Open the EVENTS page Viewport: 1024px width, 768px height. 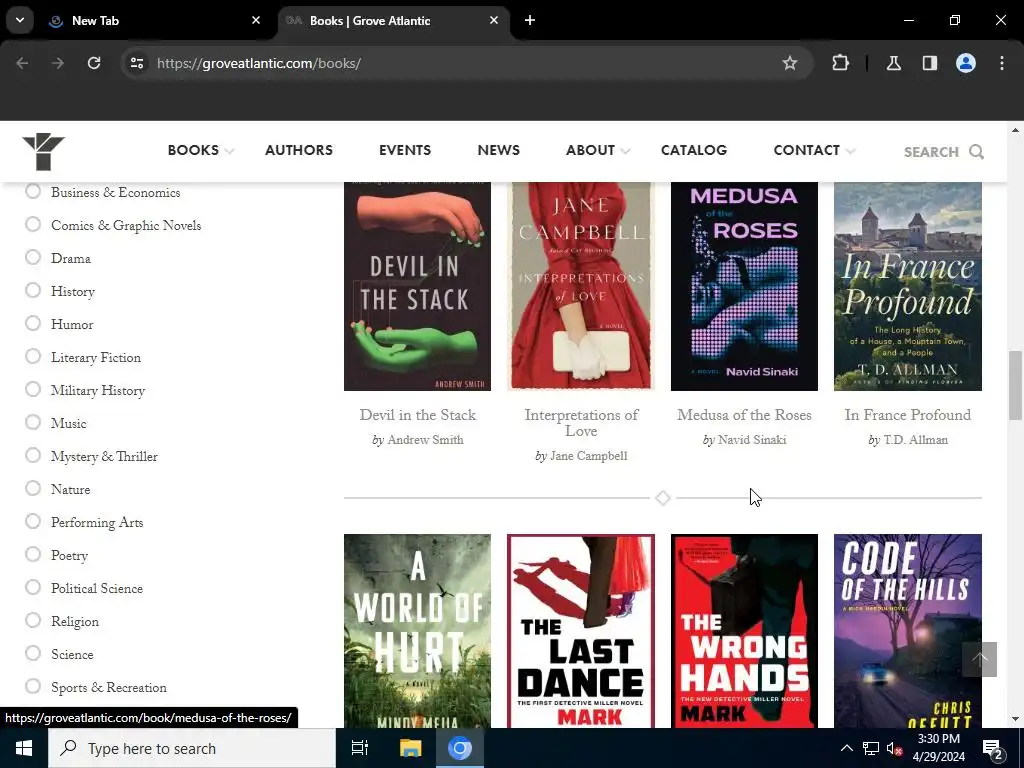pyautogui.click(x=405, y=150)
